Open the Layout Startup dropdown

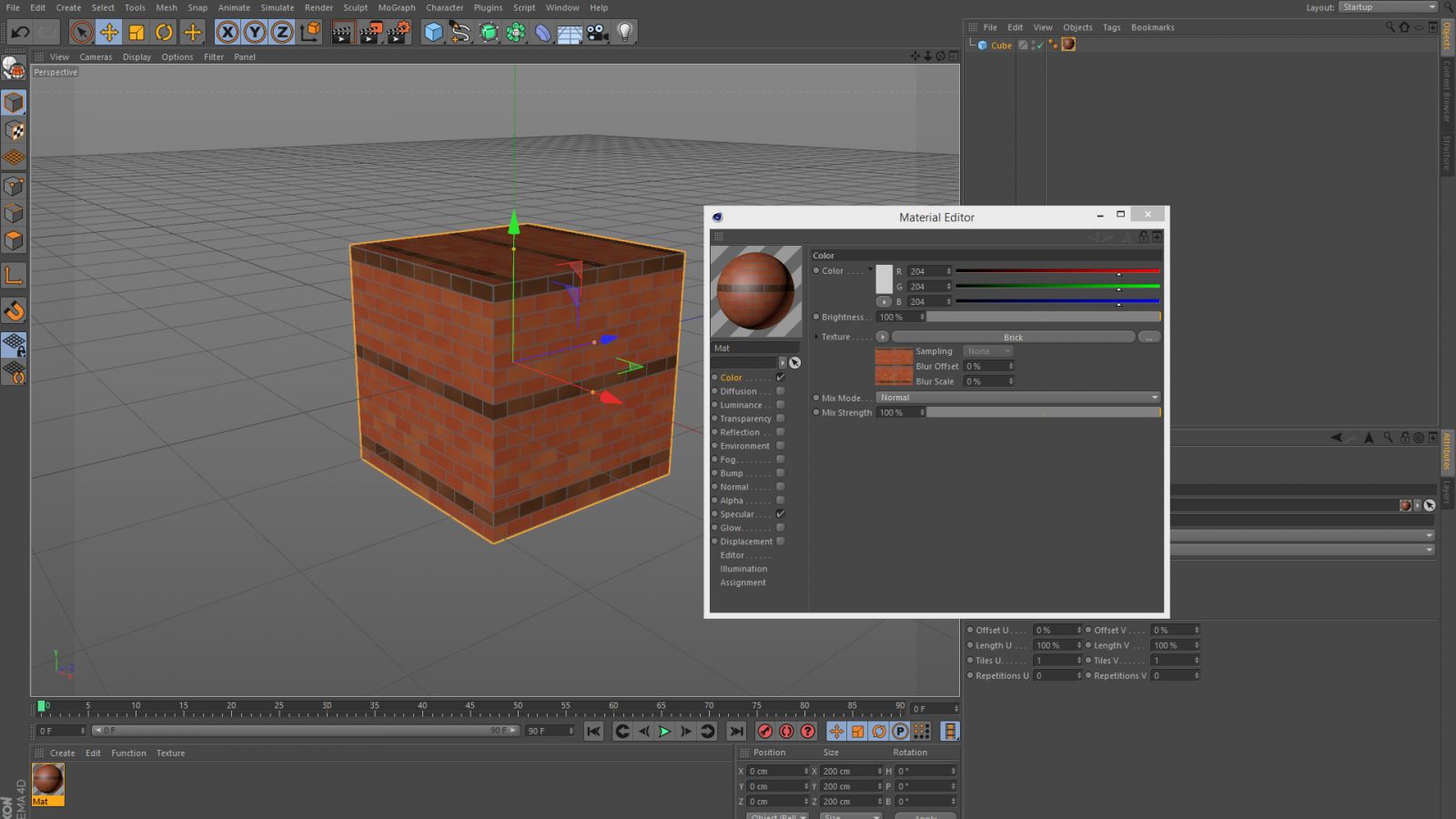coord(1387,7)
